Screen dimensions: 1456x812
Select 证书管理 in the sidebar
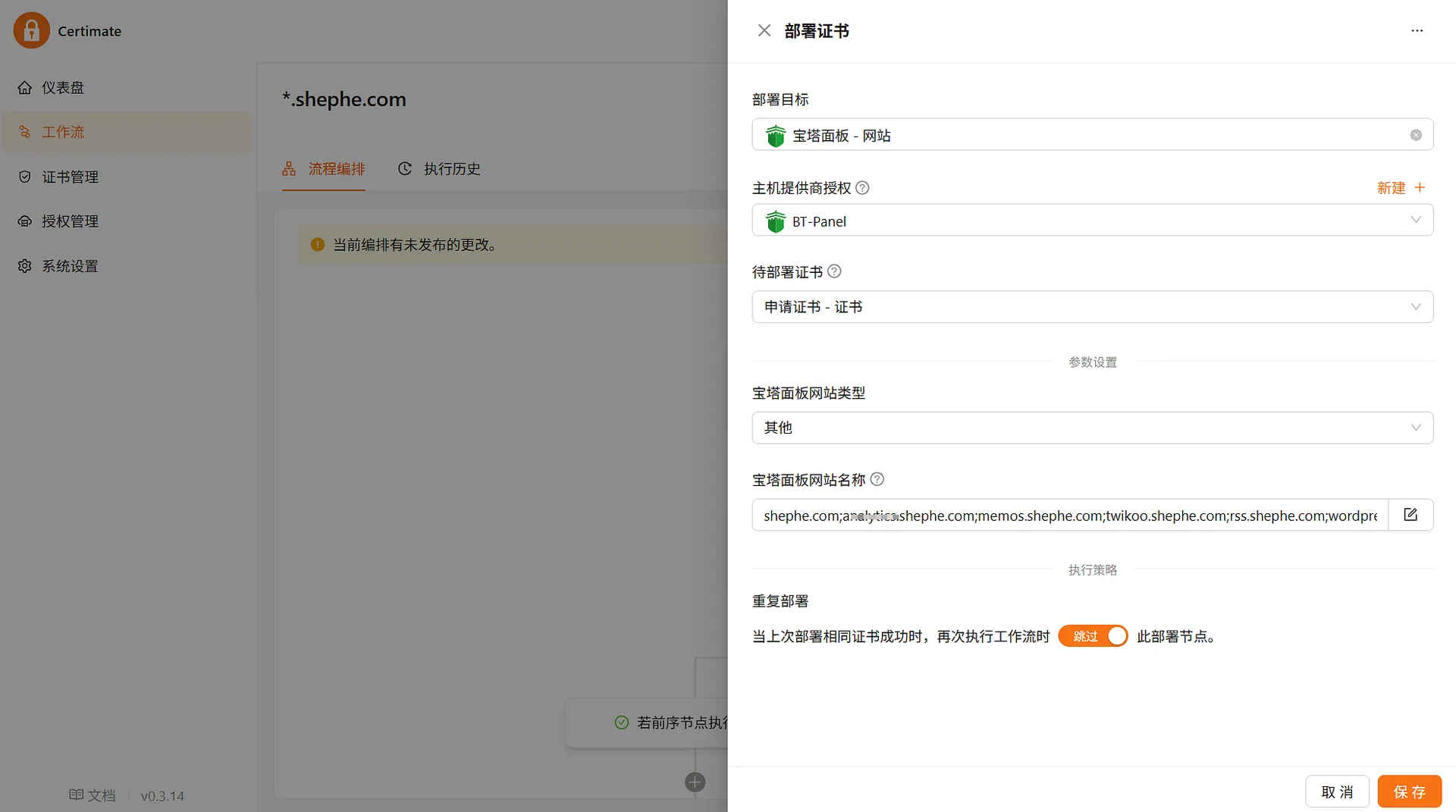(x=70, y=177)
